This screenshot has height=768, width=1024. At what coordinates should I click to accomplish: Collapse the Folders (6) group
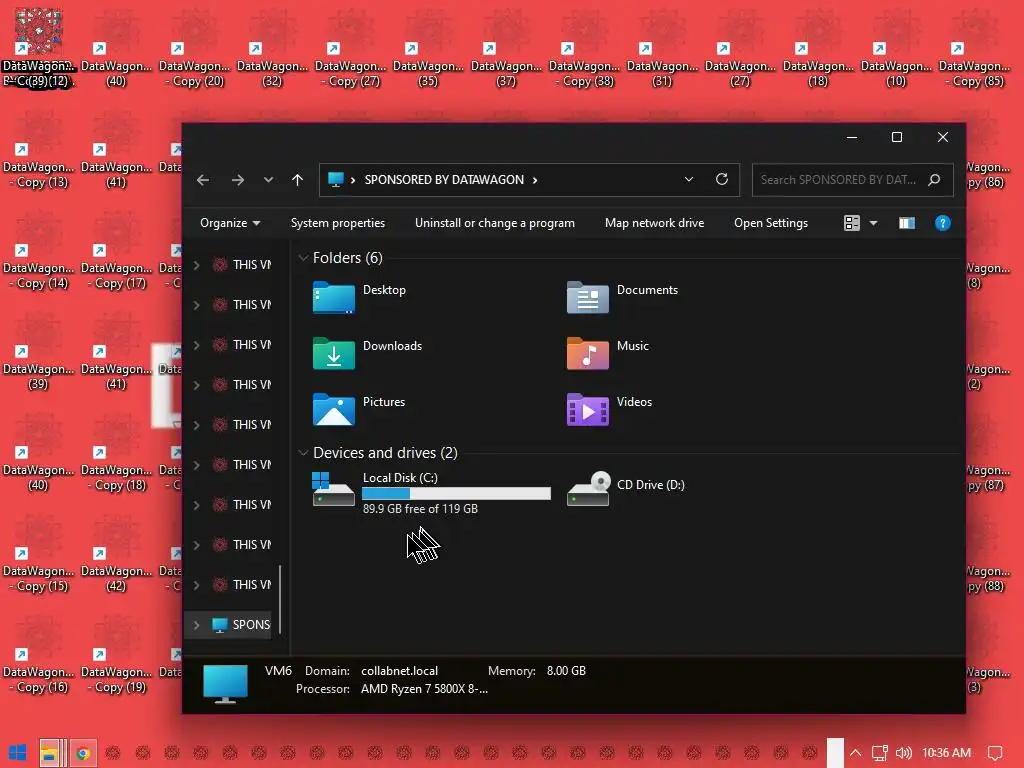tap(303, 258)
